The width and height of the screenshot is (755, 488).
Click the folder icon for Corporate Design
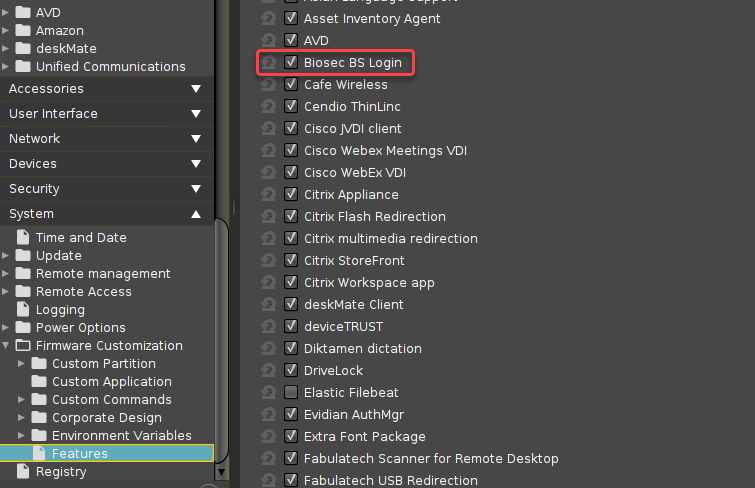39,418
